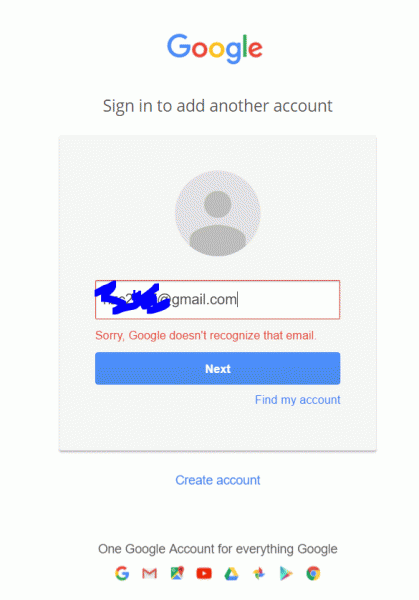Click the red 'doesn't recognize that email' error message

(x=205, y=336)
